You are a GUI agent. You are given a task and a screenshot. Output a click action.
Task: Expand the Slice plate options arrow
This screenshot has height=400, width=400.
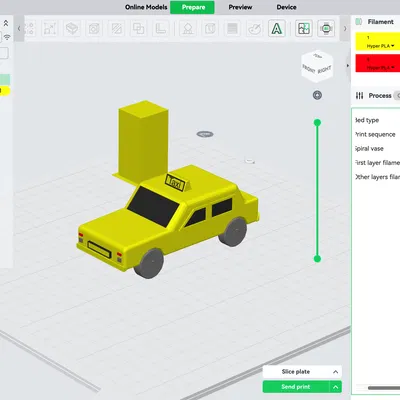[x=335, y=372]
